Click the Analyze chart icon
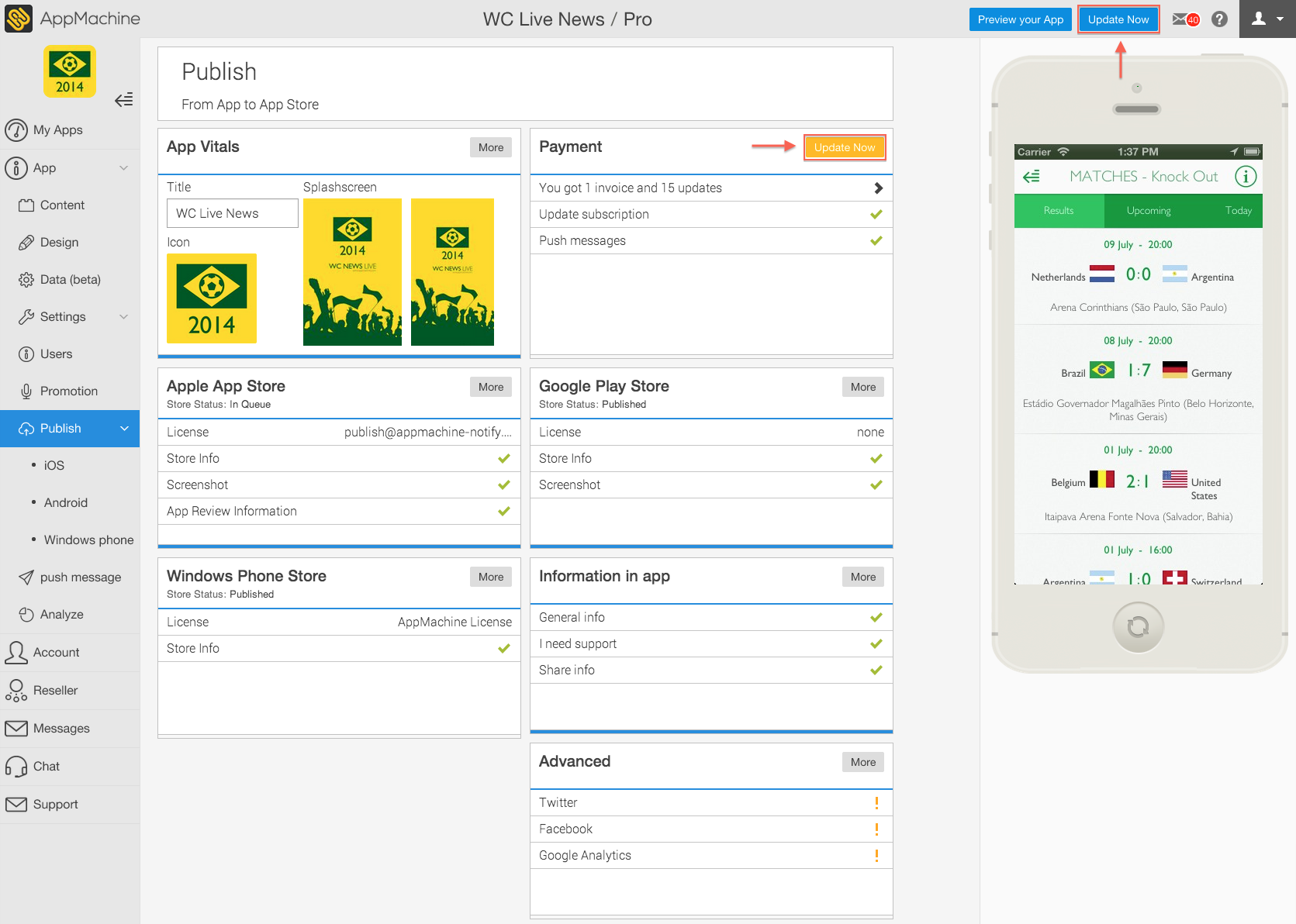1296x924 pixels. click(26, 615)
